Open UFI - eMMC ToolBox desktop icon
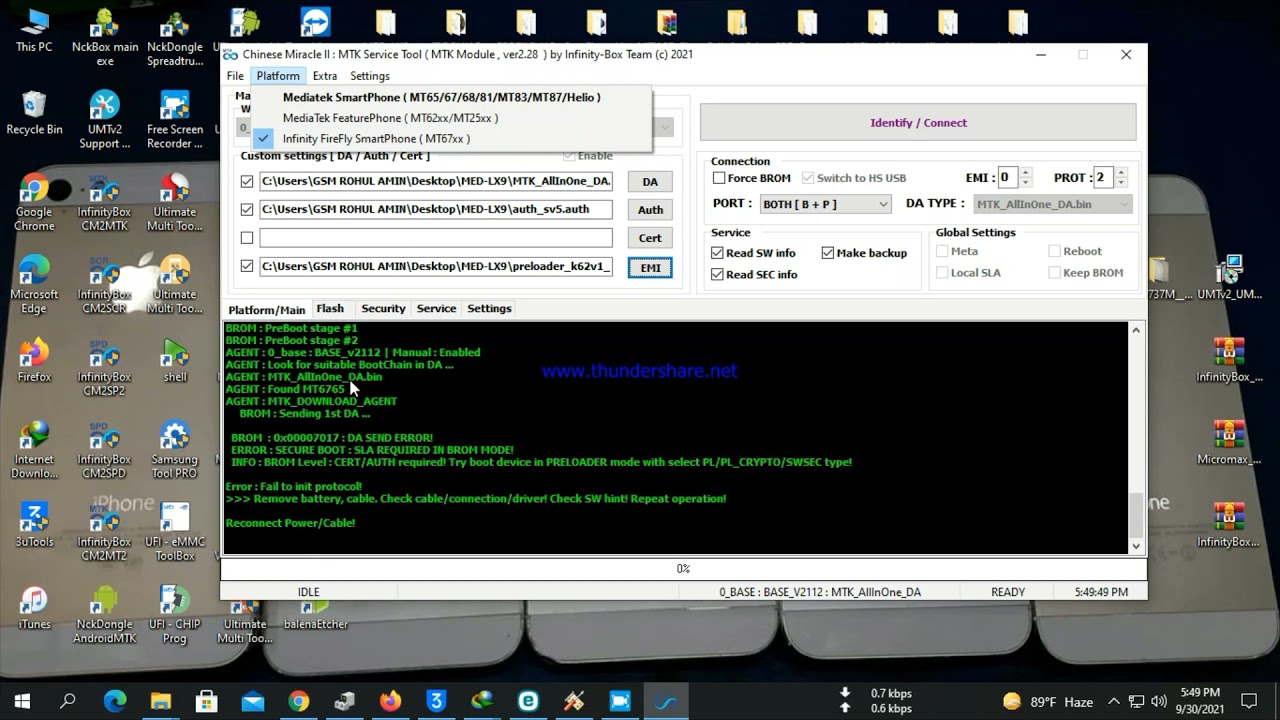The width and height of the screenshot is (1280, 720). coord(175,533)
